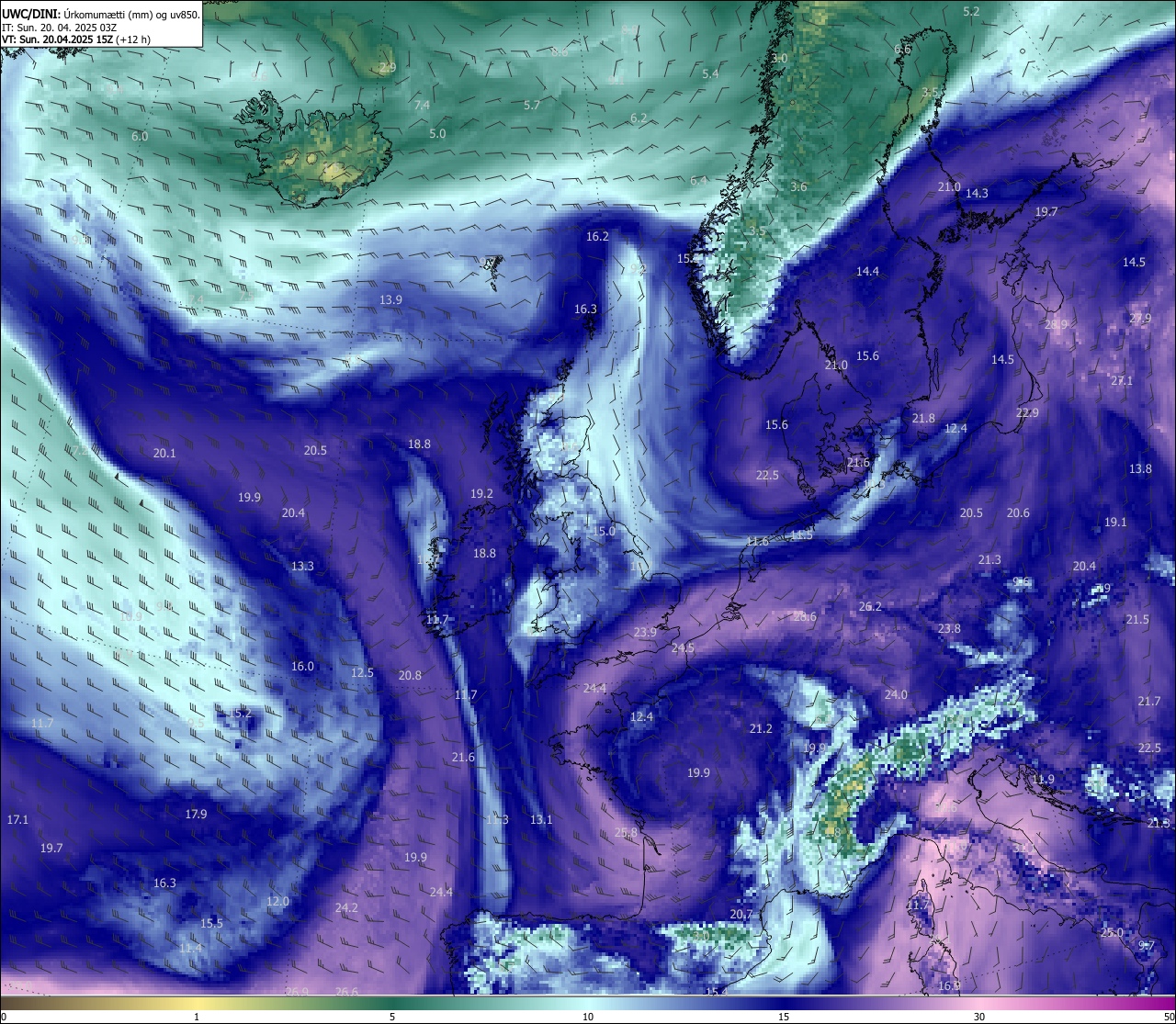
Task: Click the map value '5.2' near the top edge
Action: tap(971, 11)
